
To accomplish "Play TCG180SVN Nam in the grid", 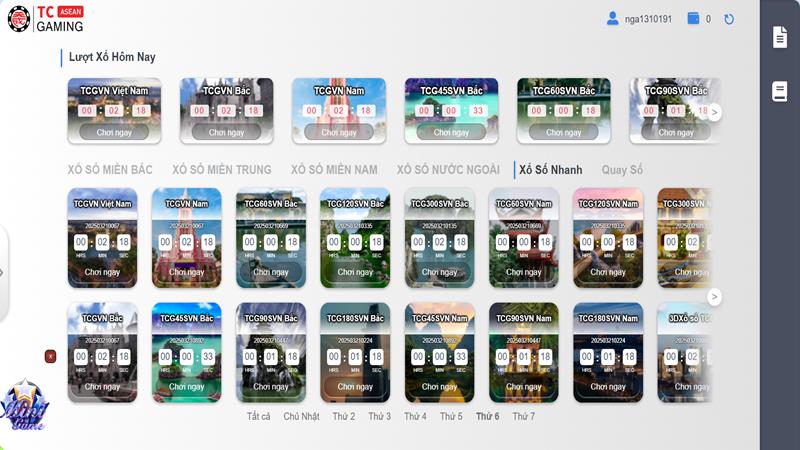I will (x=608, y=387).
